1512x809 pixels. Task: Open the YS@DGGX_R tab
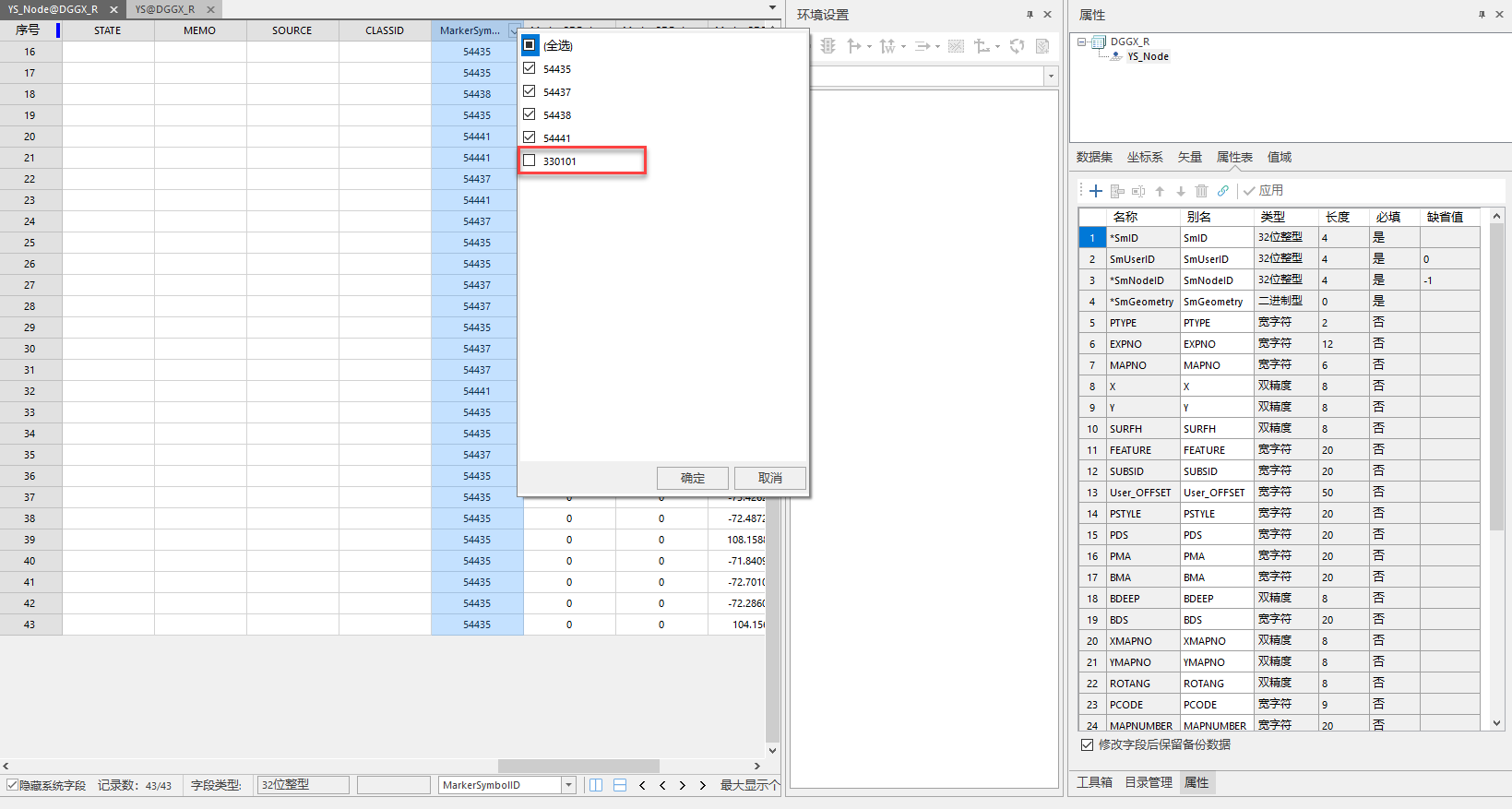pyautogui.click(x=165, y=9)
